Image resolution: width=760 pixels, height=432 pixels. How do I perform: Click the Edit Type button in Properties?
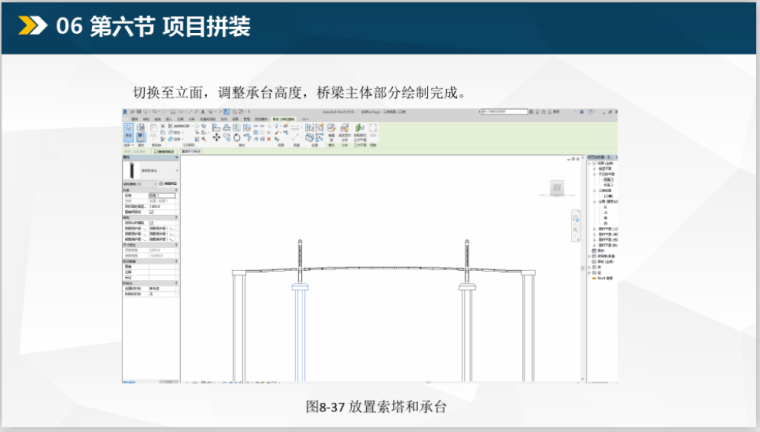tap(169, 185)
